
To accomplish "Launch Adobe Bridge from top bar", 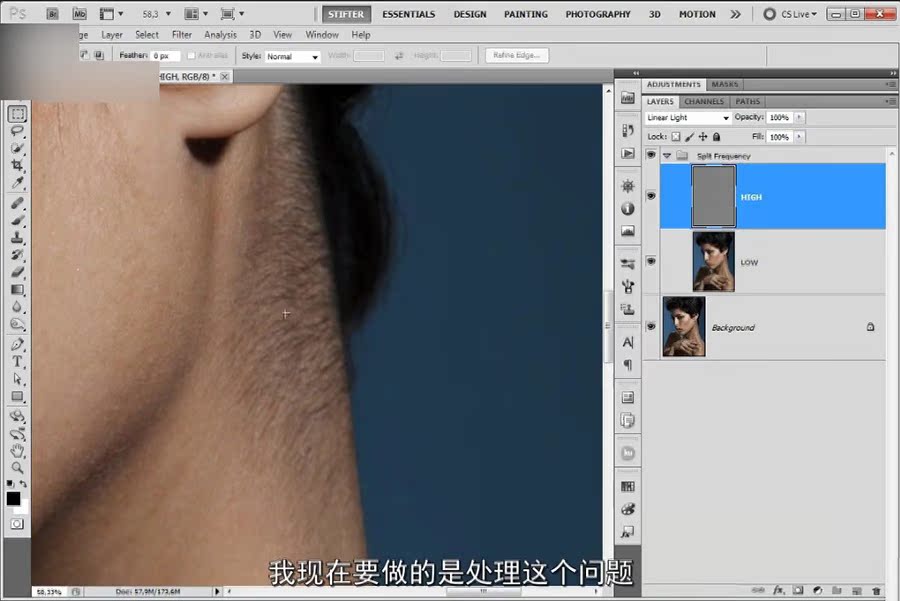I will coord(52,14).
